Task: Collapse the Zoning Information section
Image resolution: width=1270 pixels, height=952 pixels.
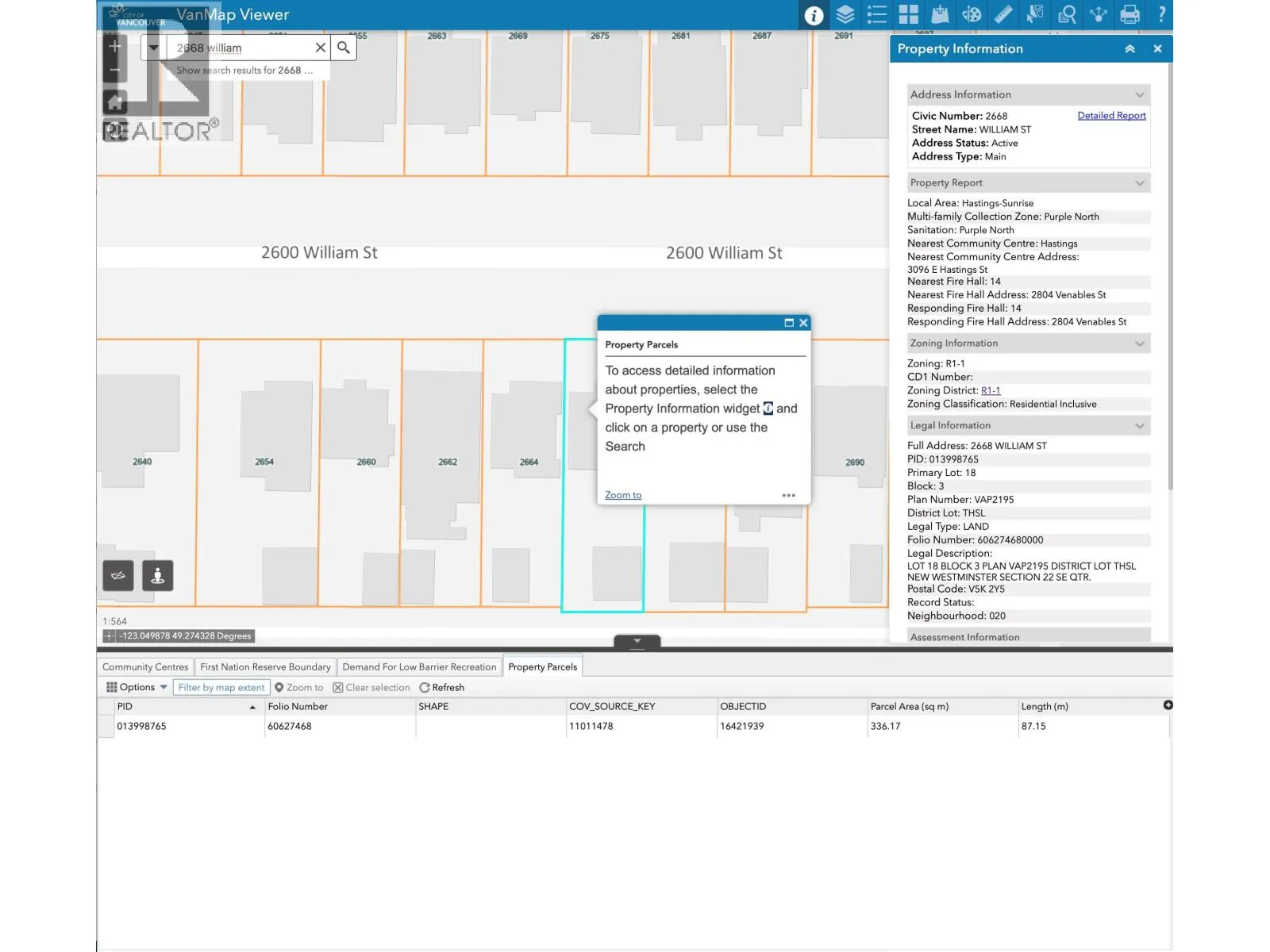Action: (x=1140, y=344)
